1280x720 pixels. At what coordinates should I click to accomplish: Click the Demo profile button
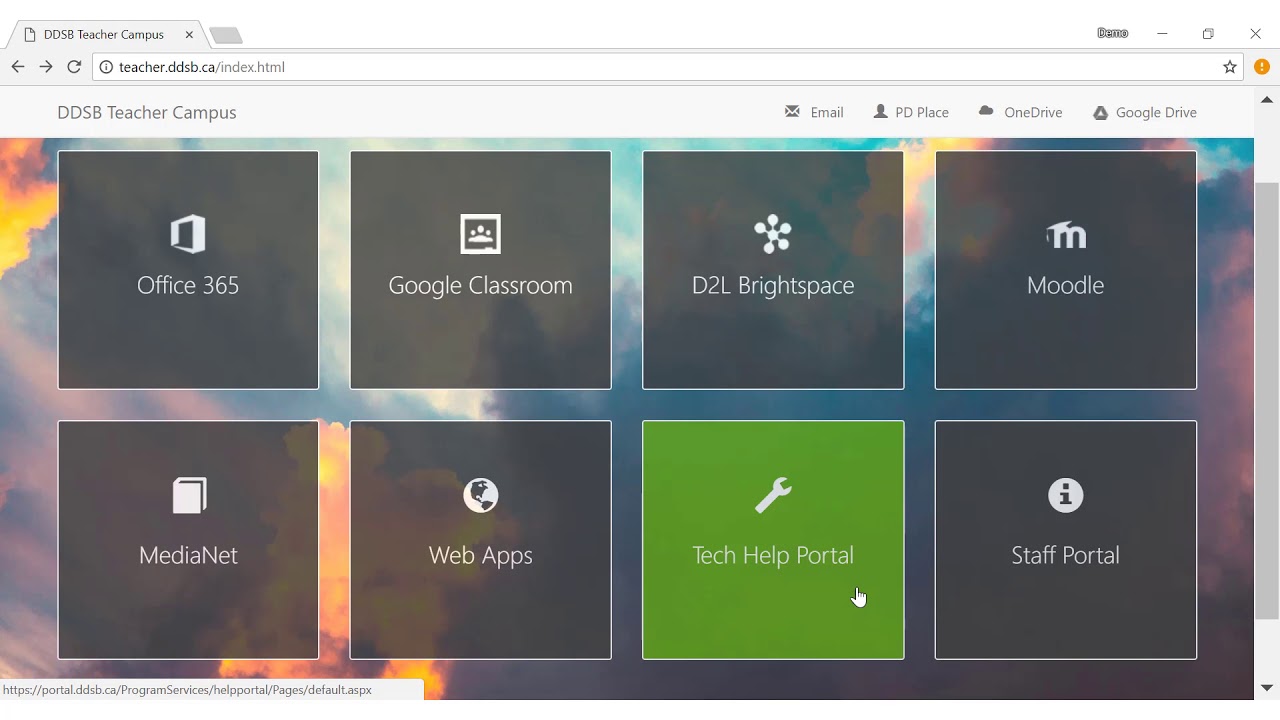pos(1112,33)
